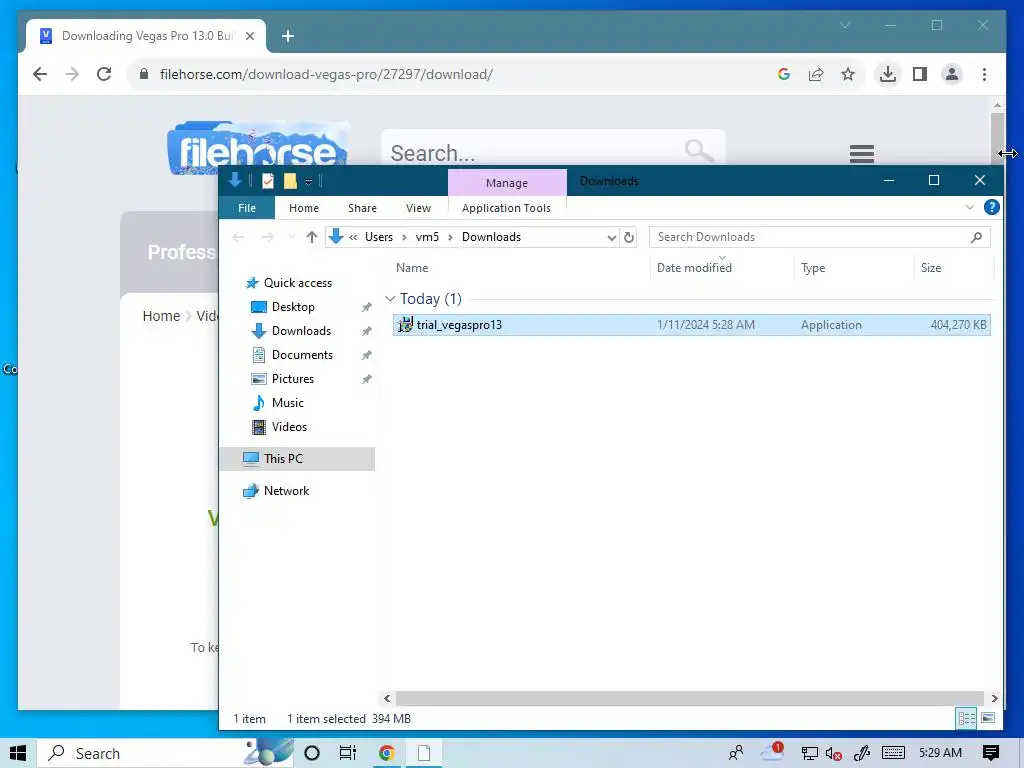
Task: Click Home breadcrumb link on filehorse page
Action: tap(161, 316)
